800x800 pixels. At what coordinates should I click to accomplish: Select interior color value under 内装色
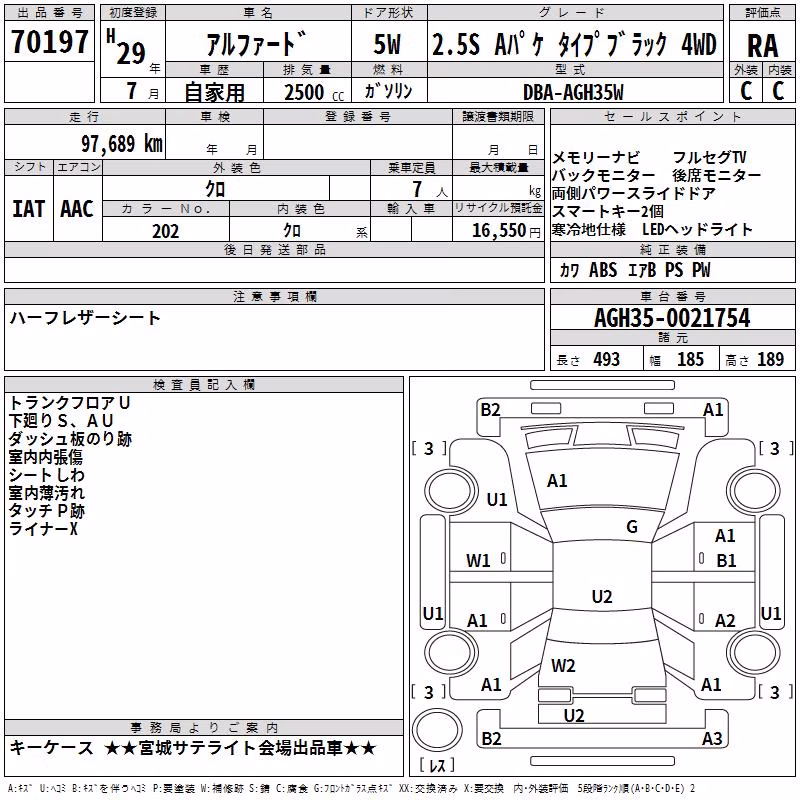[292, 231]
